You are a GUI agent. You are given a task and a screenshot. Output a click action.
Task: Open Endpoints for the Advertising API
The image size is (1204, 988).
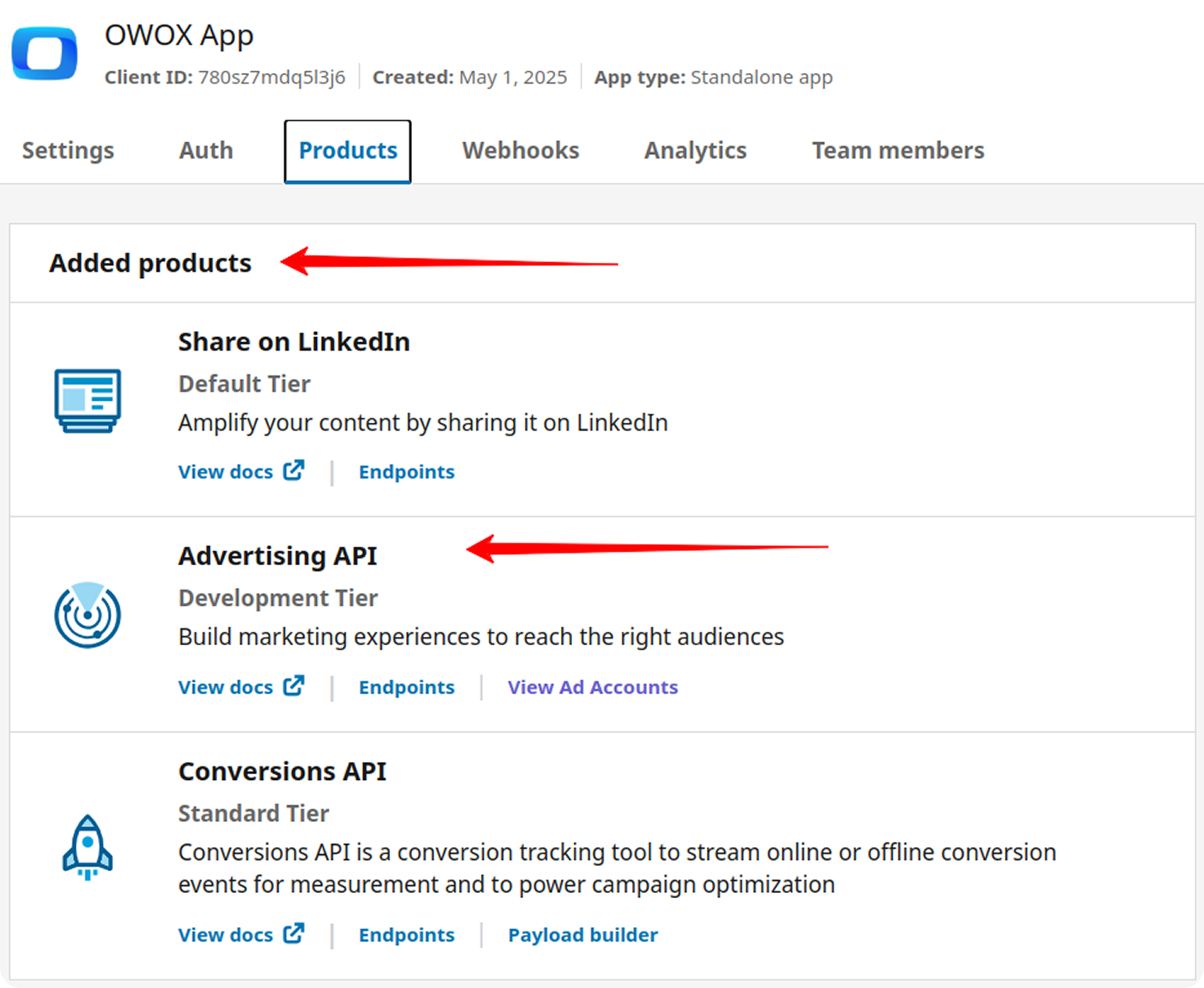(x=406, y=686)
